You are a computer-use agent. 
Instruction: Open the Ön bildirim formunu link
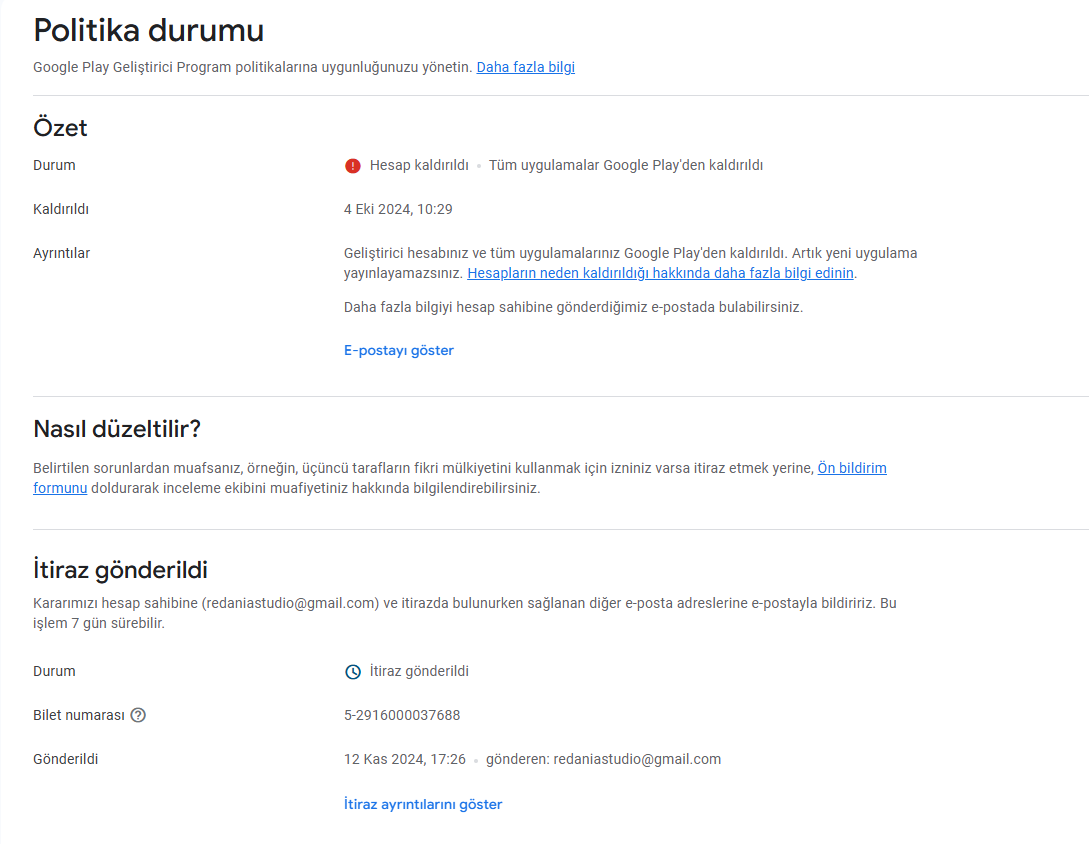click(x=851, y=468)
